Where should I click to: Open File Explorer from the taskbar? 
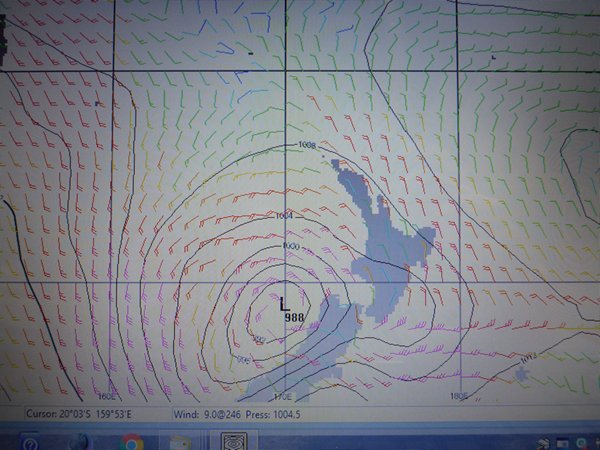[181, 441]
